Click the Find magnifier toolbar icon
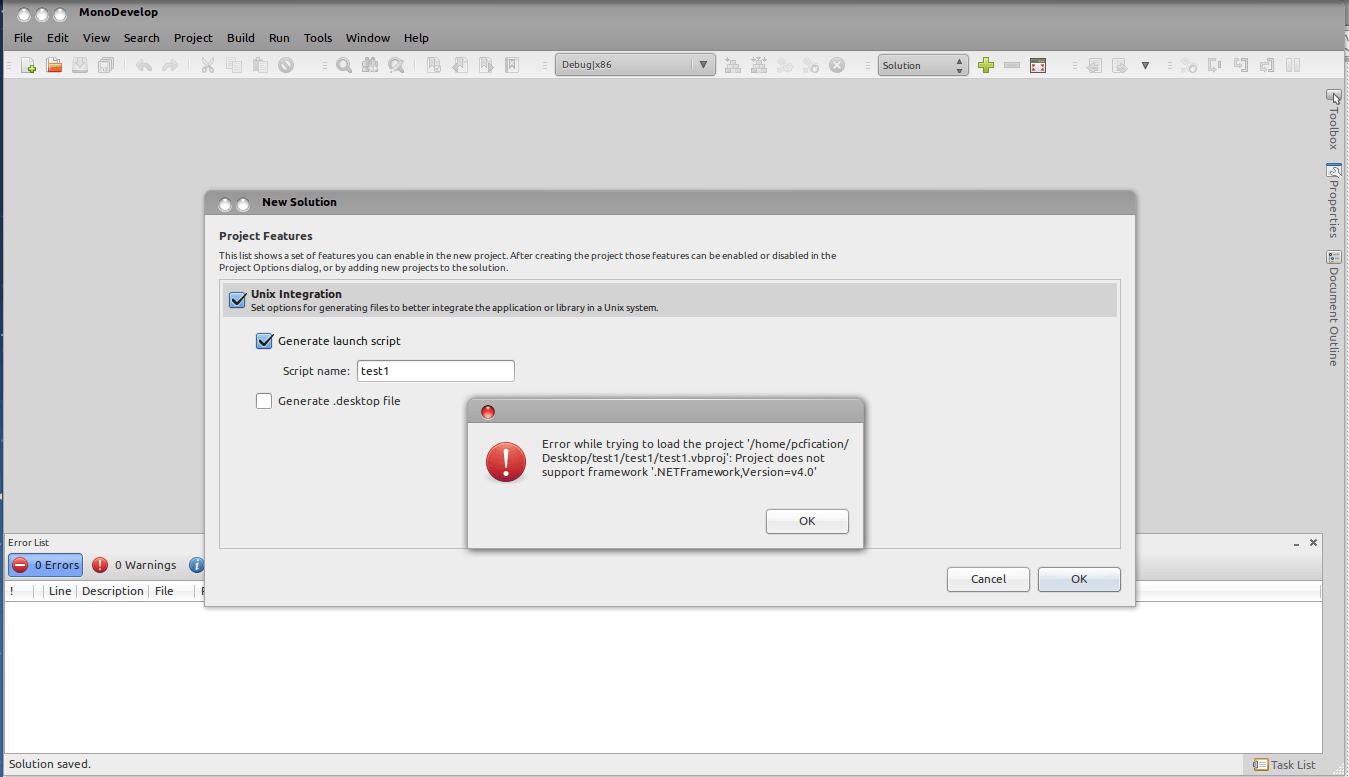The width and height of the screenshot is (1349, 777). (343, 66)
